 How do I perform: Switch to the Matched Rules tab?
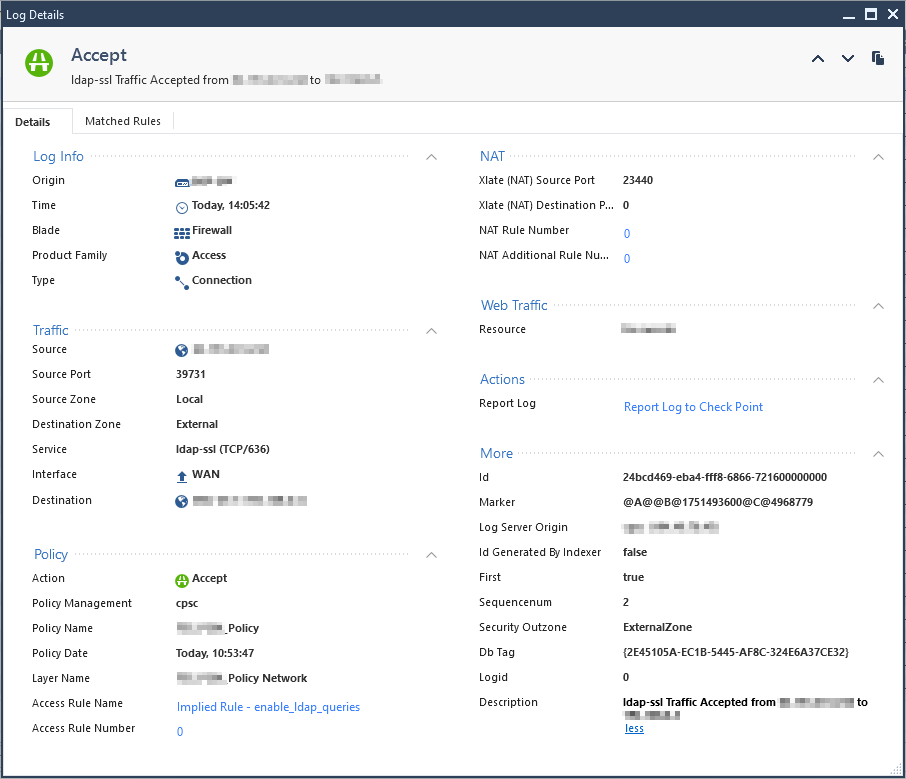123,121
